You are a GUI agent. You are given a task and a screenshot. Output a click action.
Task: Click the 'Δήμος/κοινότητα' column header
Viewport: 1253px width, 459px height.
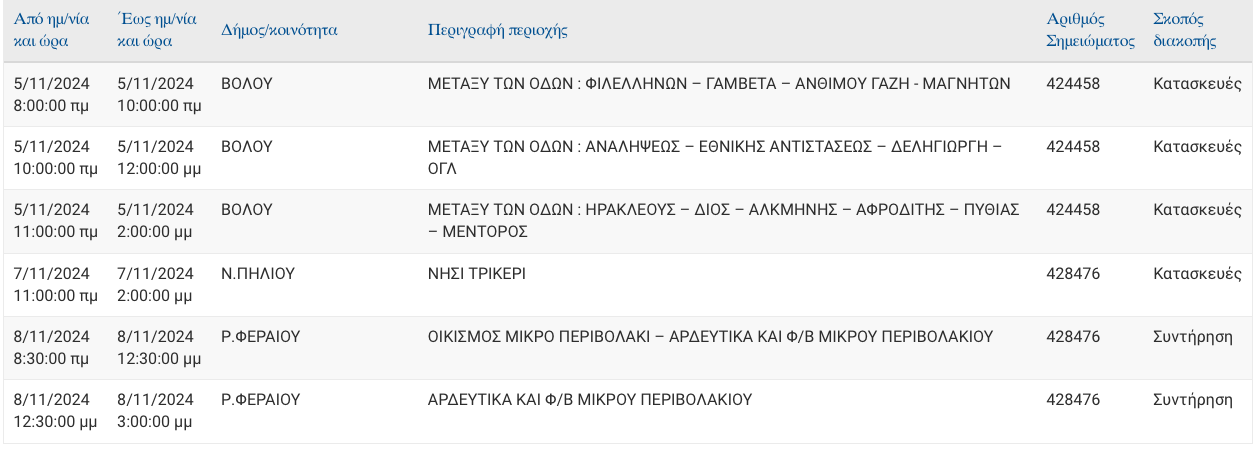point(279,30)
